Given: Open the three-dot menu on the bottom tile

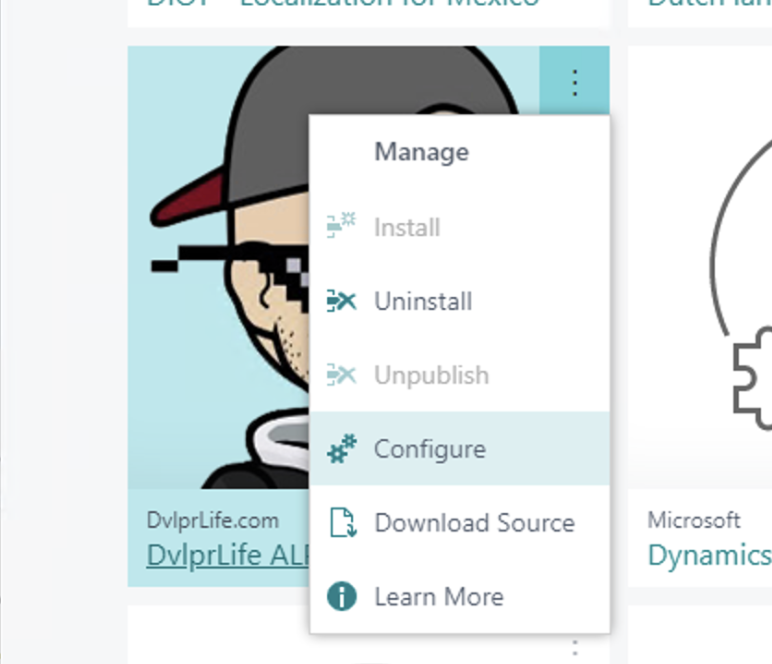Looking at the screenshot, I should point(574,648).
